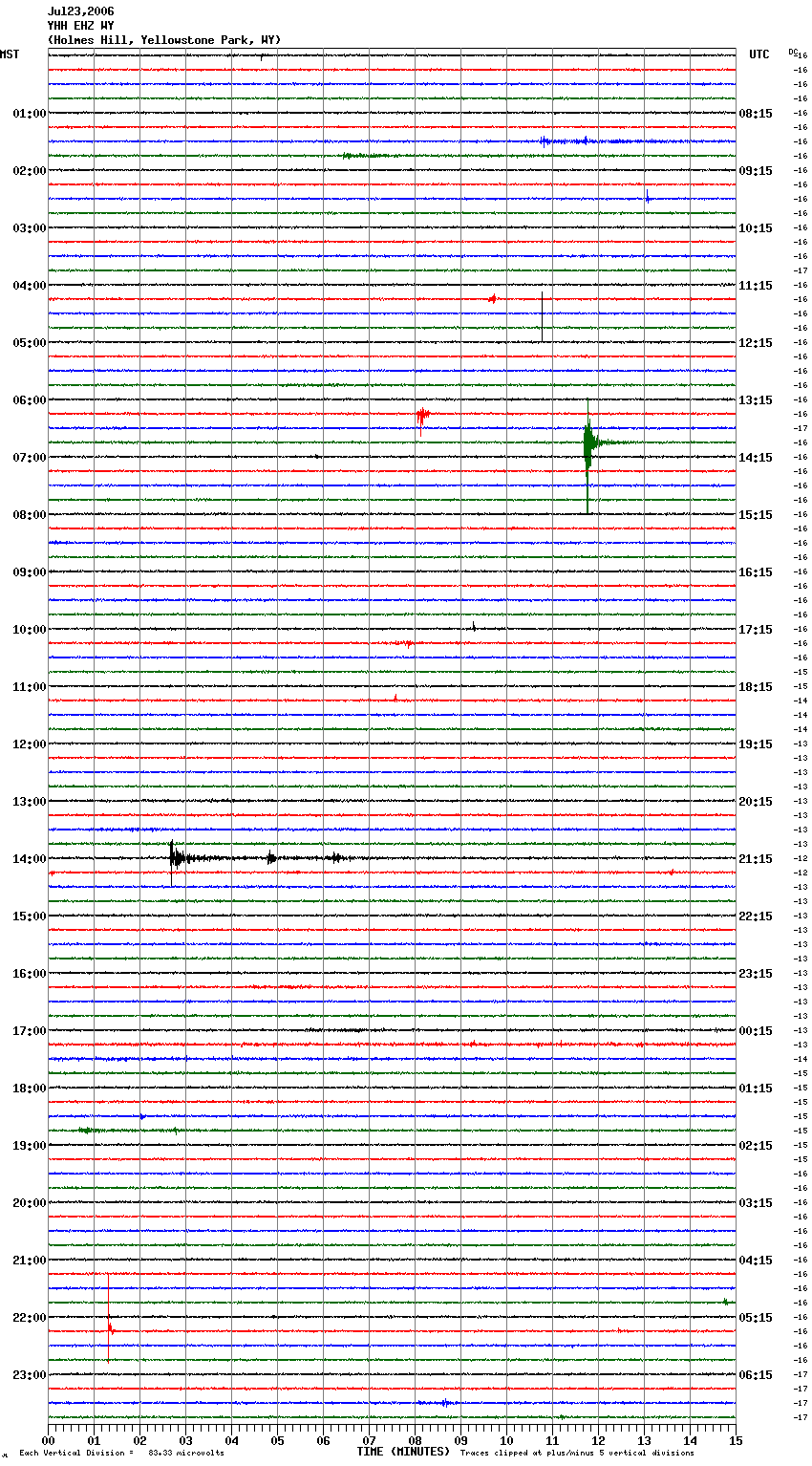Select the 22:00 MST row label
This screenshot has width=812, height=1466.
pyautogui.click(x=30, y=1318)
